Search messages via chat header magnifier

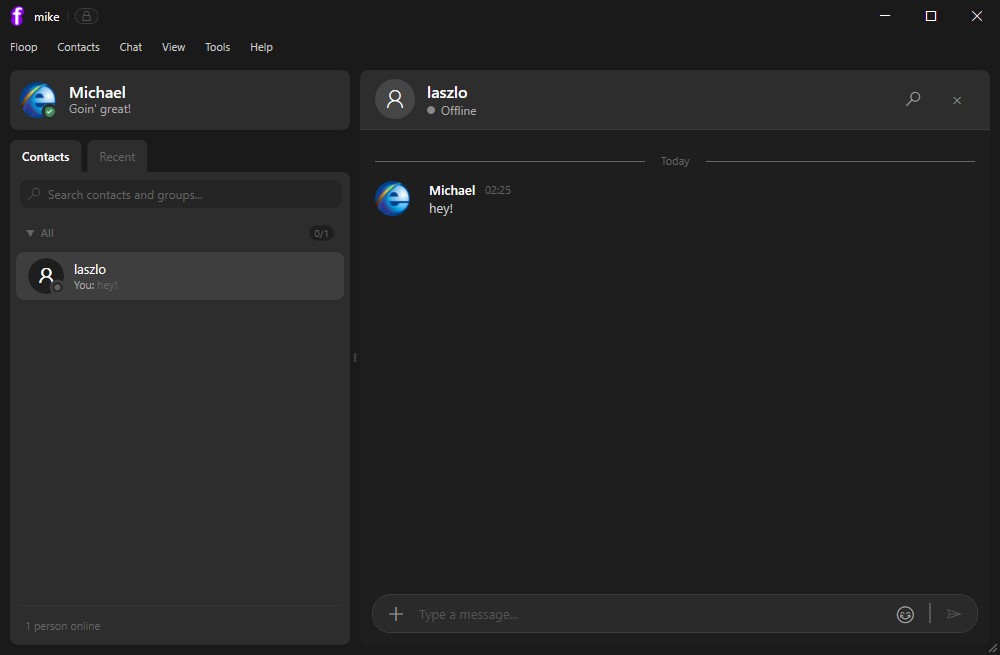pos(913,99)
